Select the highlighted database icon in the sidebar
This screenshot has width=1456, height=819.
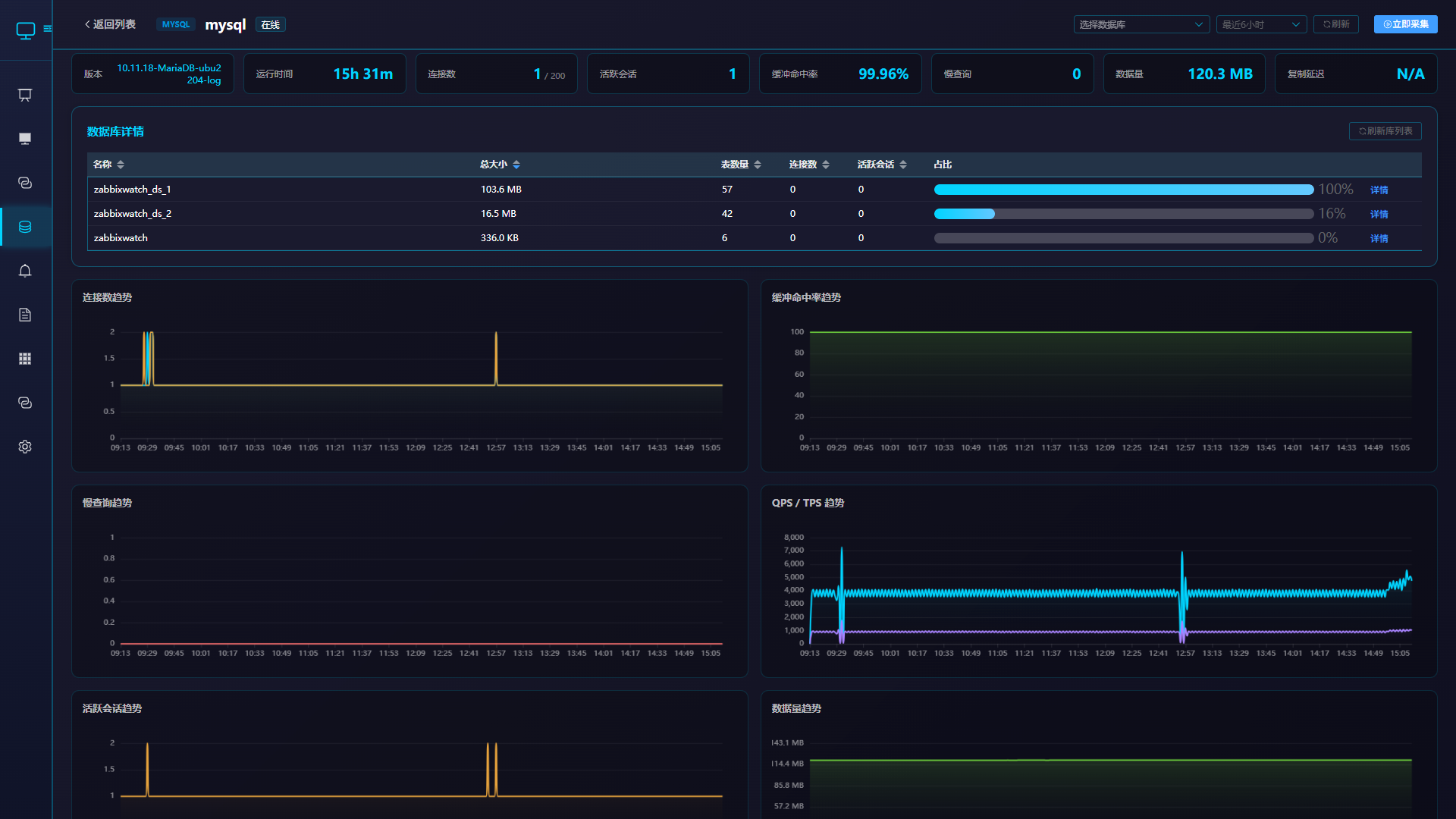point(25,227)
